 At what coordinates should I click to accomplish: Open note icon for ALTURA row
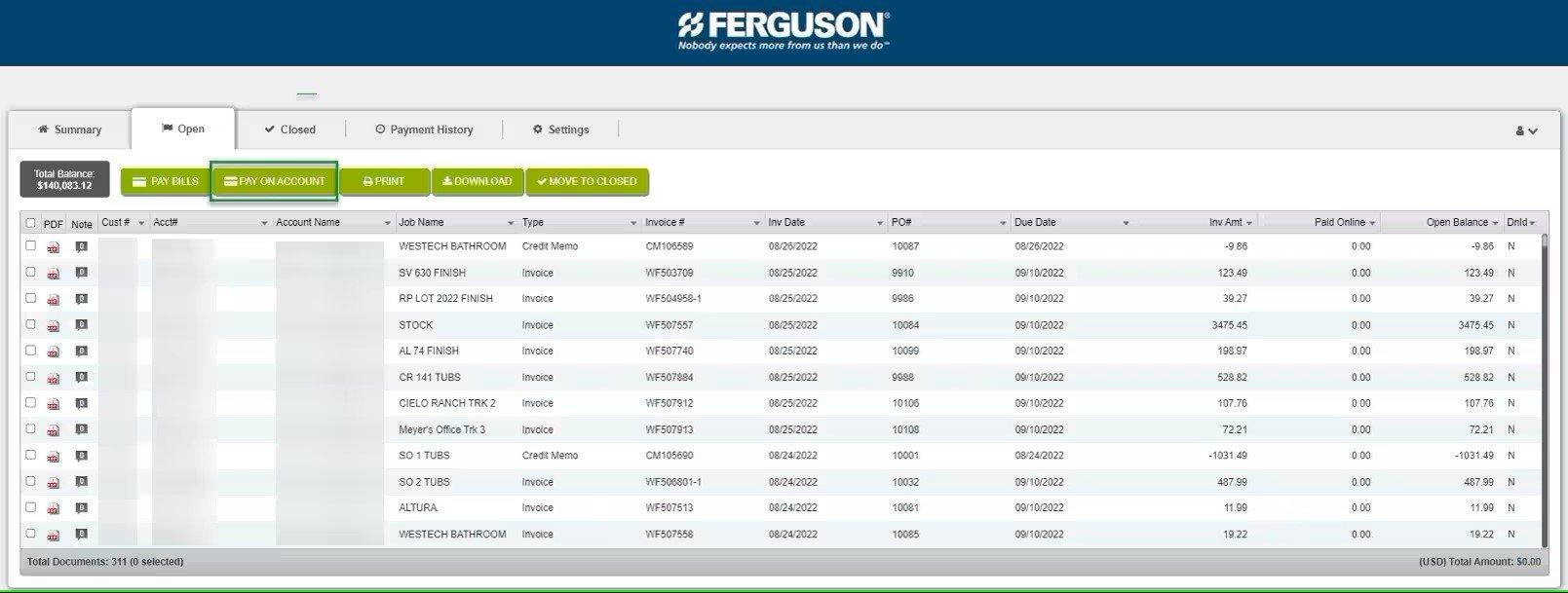(x=81, y=507)
